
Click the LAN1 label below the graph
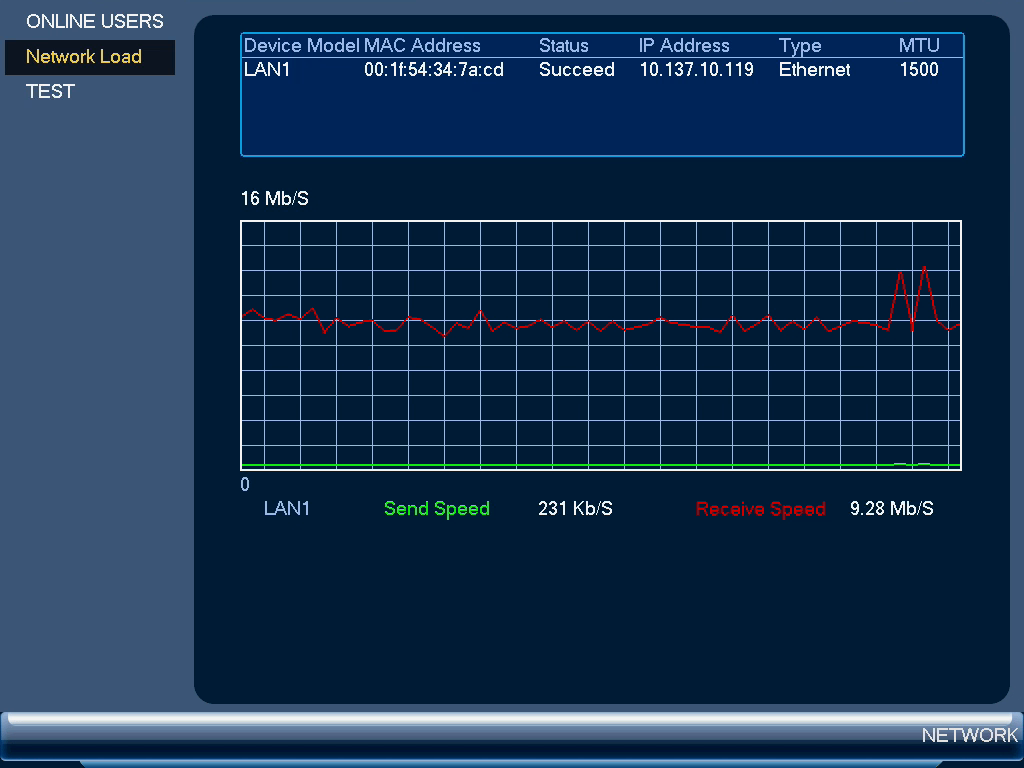tap(287, 508)
